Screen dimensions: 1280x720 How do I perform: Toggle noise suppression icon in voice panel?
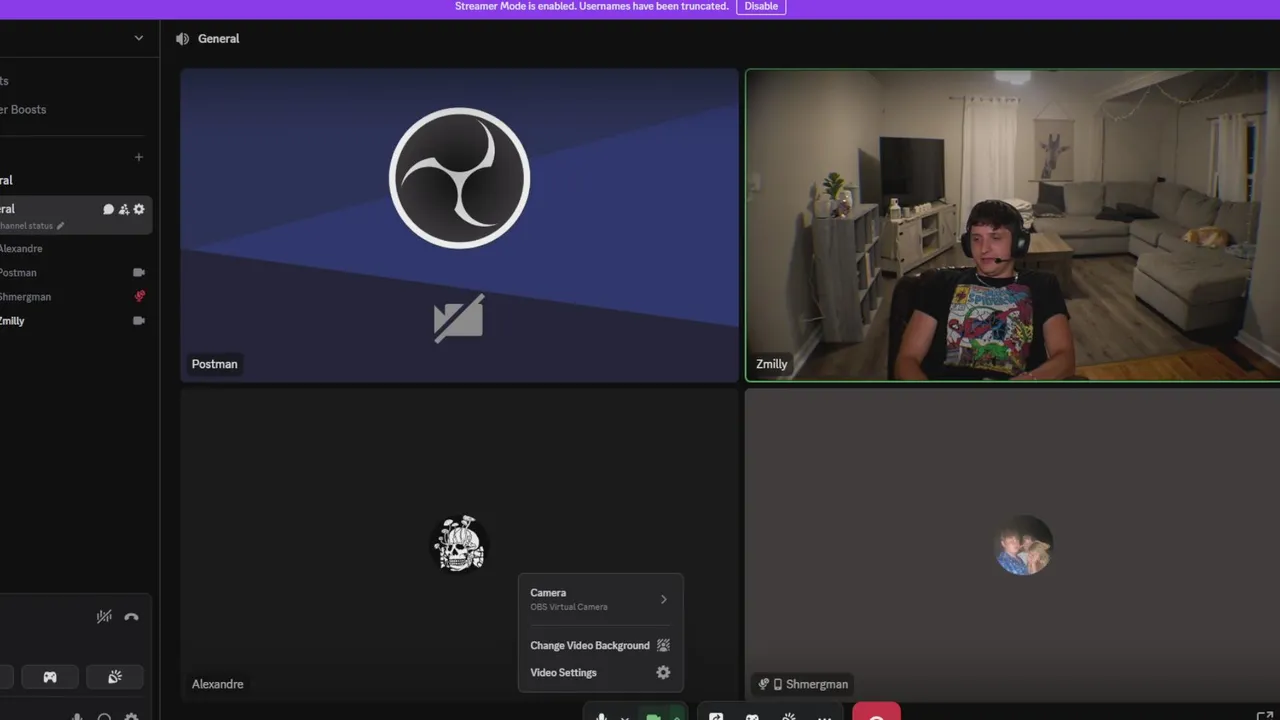(x=104, y=617)
